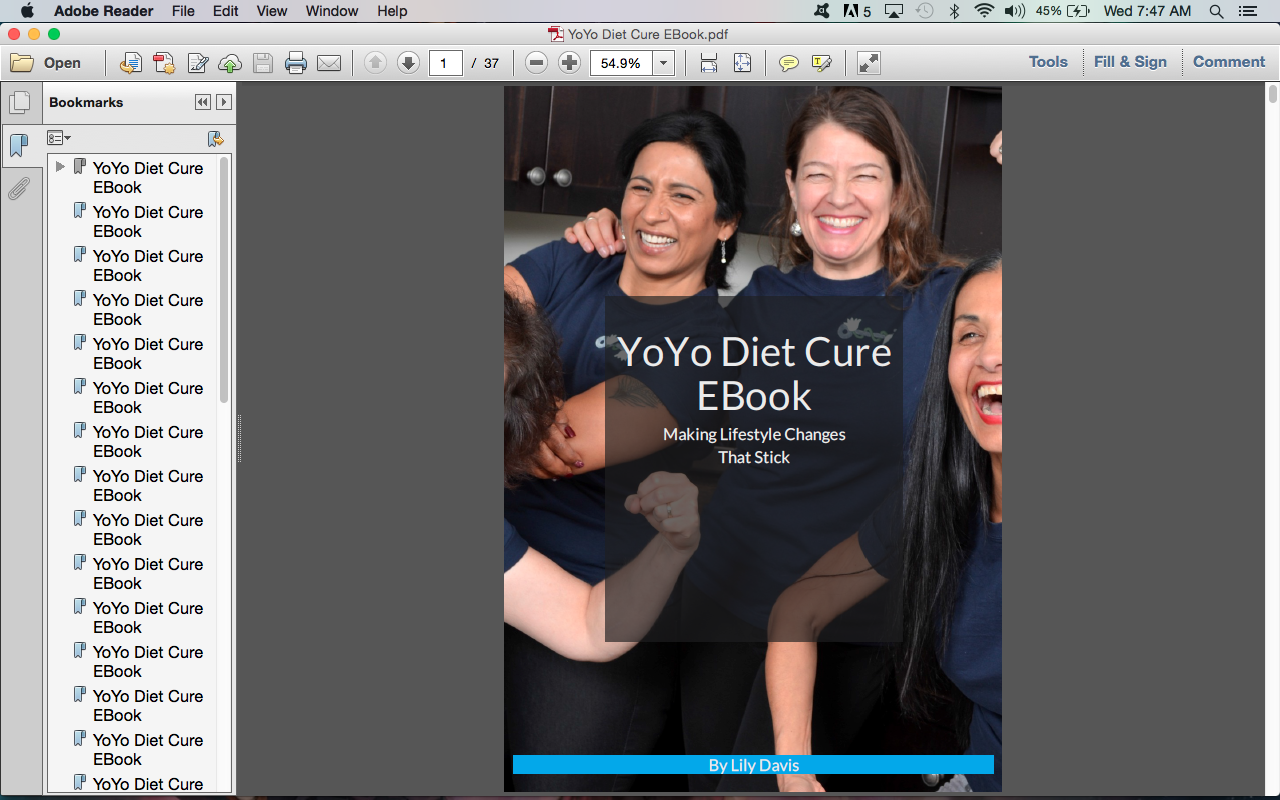Email the file using the envelope icon
Screen dimensions: 1280x800
[x=329, y=64]
